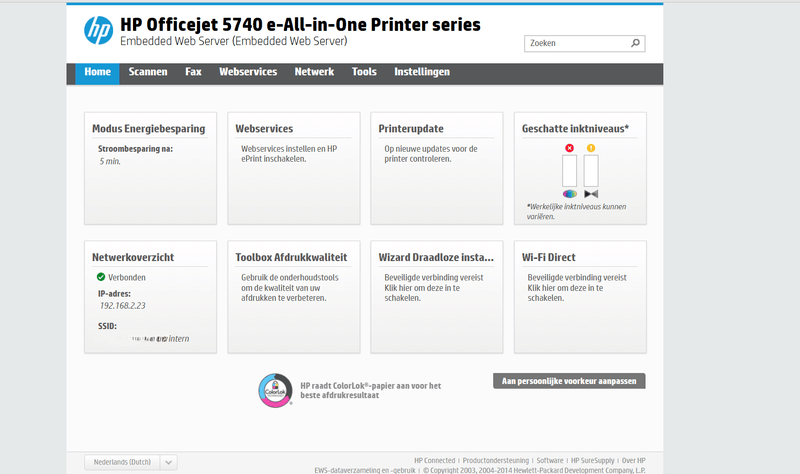Screen dimensions: 800x474
Task: Open the Netwerkoverzicht card heading
Action: 133,257
